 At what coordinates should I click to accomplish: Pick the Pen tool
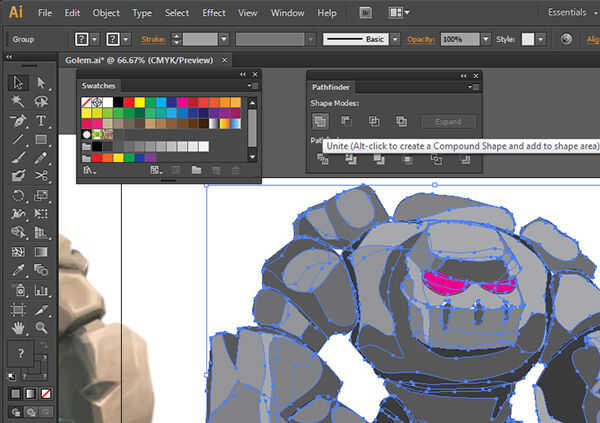(x=19, y=121)
